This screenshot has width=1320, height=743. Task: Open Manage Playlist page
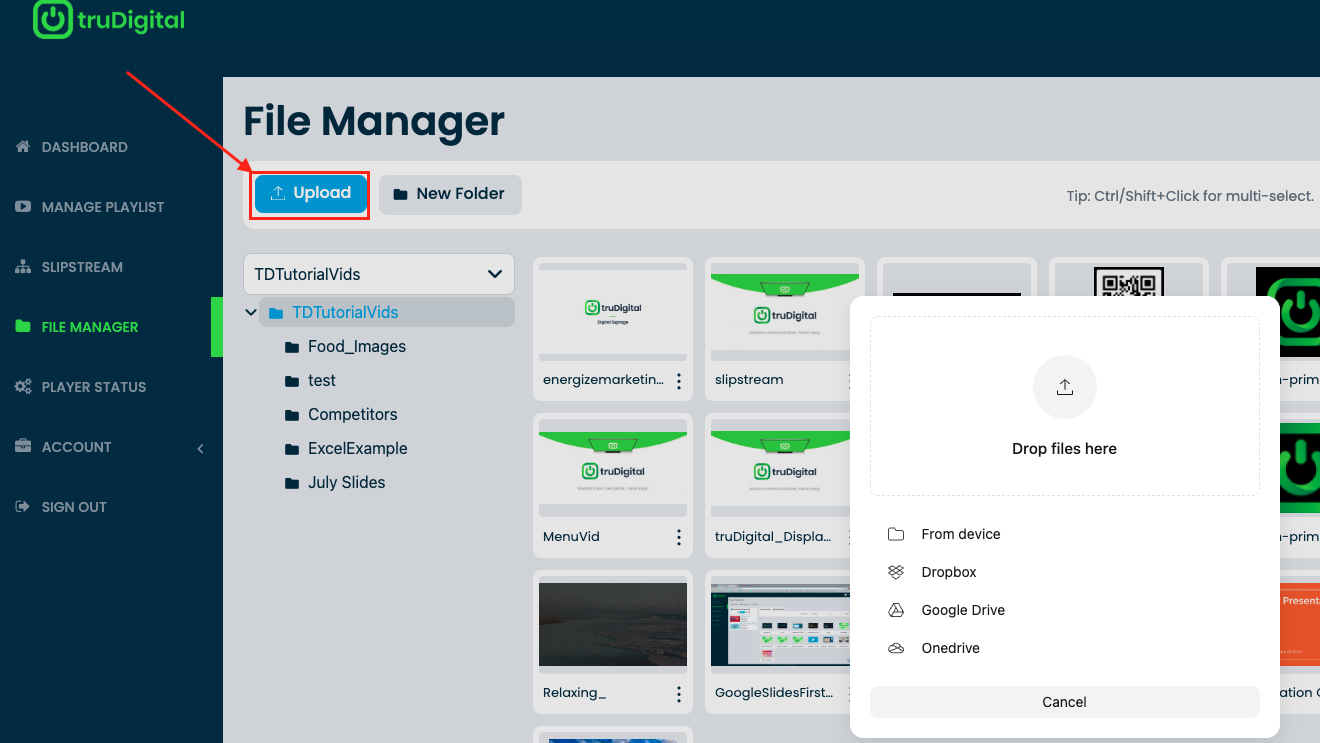pyautogui.click(x=103, y=207)
